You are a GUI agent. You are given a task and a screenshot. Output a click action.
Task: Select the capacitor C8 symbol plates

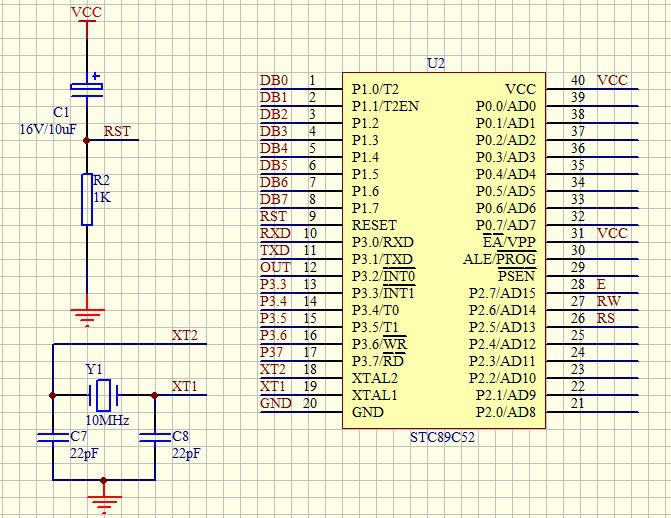tap(155, 438)
